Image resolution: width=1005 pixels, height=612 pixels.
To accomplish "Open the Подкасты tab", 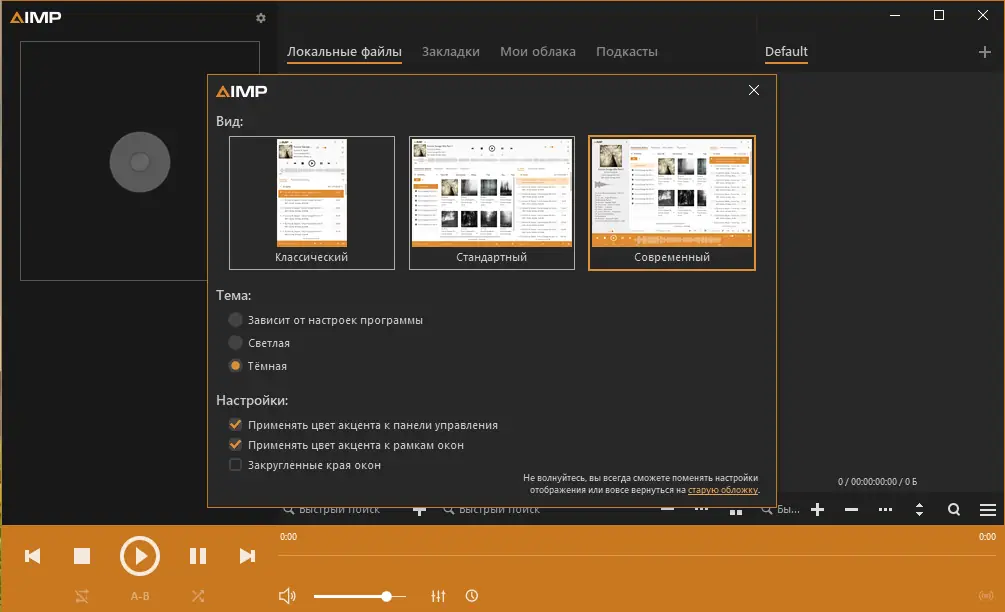I will [626, 52].
